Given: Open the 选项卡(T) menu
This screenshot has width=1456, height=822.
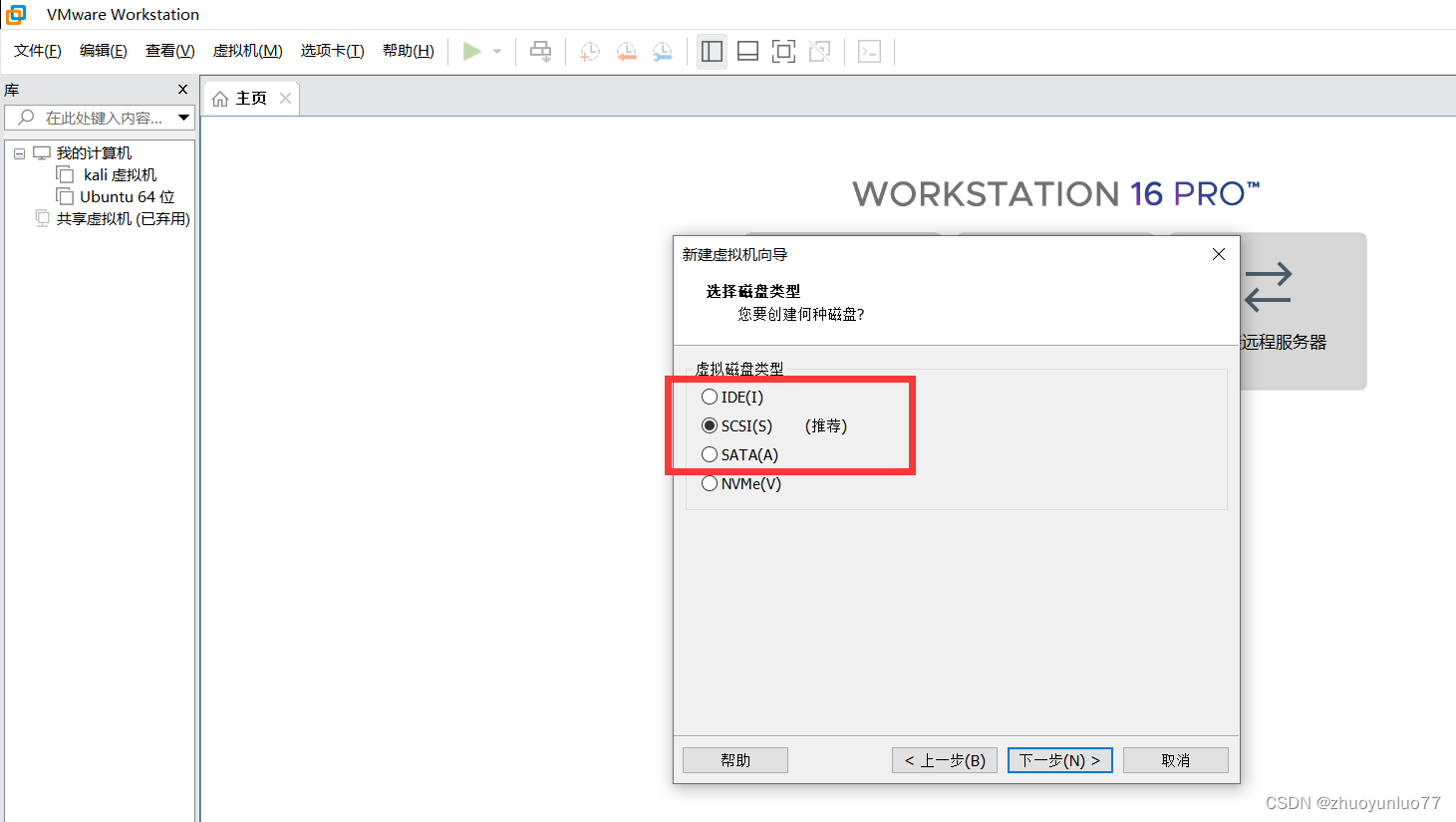Looking at the screenshot, I should (x=333, y=51).
